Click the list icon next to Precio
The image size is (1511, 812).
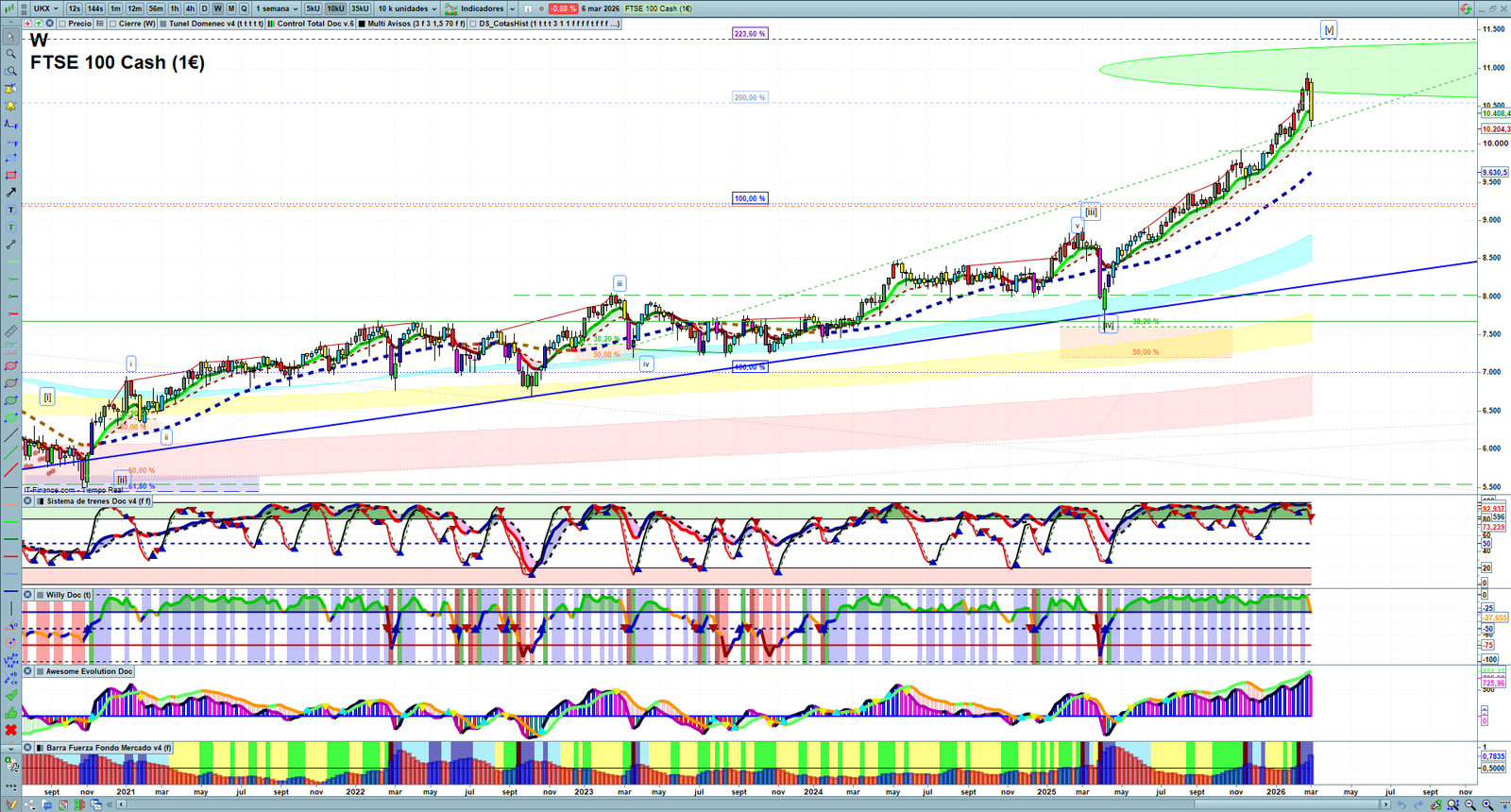[x=99, y=24]
